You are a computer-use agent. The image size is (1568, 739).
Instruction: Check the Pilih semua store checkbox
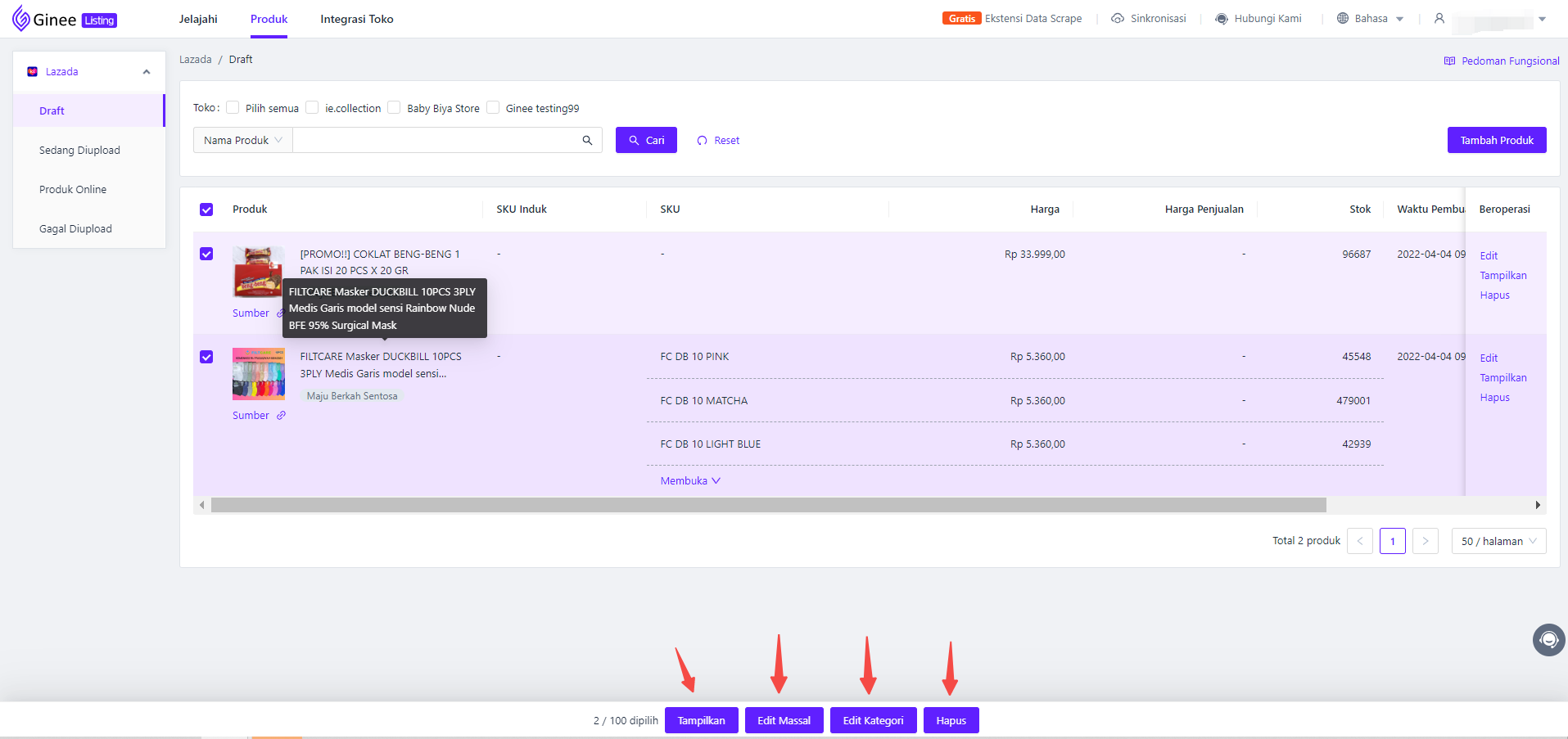point(233,107)
